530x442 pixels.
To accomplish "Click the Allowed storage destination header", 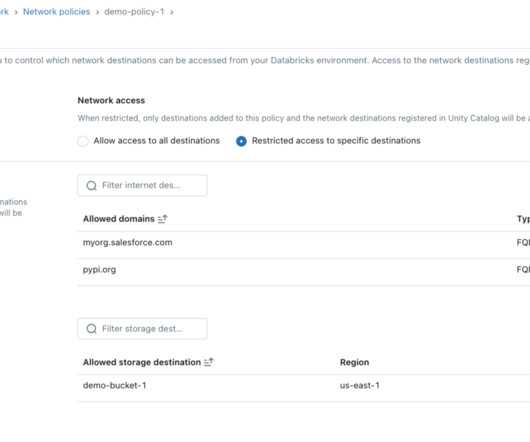I will (142, 362).
